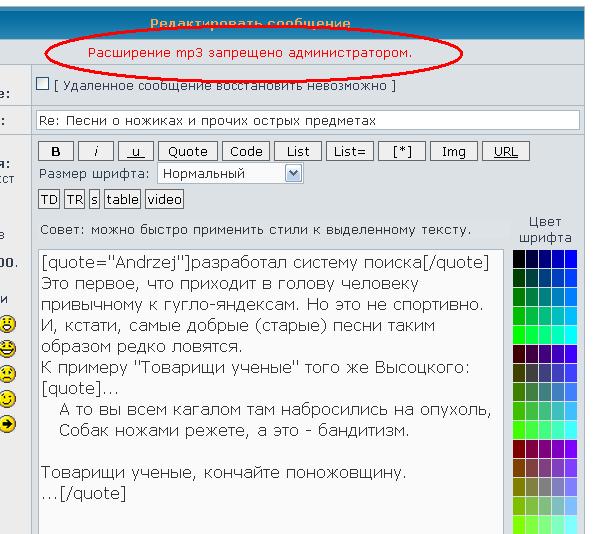Insert an image with the Img button
This screenshot has height=534, width=607.
pyautogui.click(x=453, y=152)
